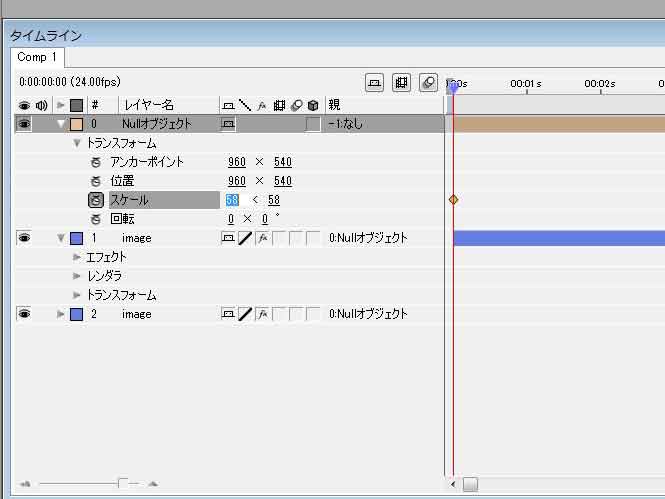The width and height of the screenshot is (665, 499).
Task: Click the shy switch on the Nullオブジェクト layer
Action: click(228, 124)
